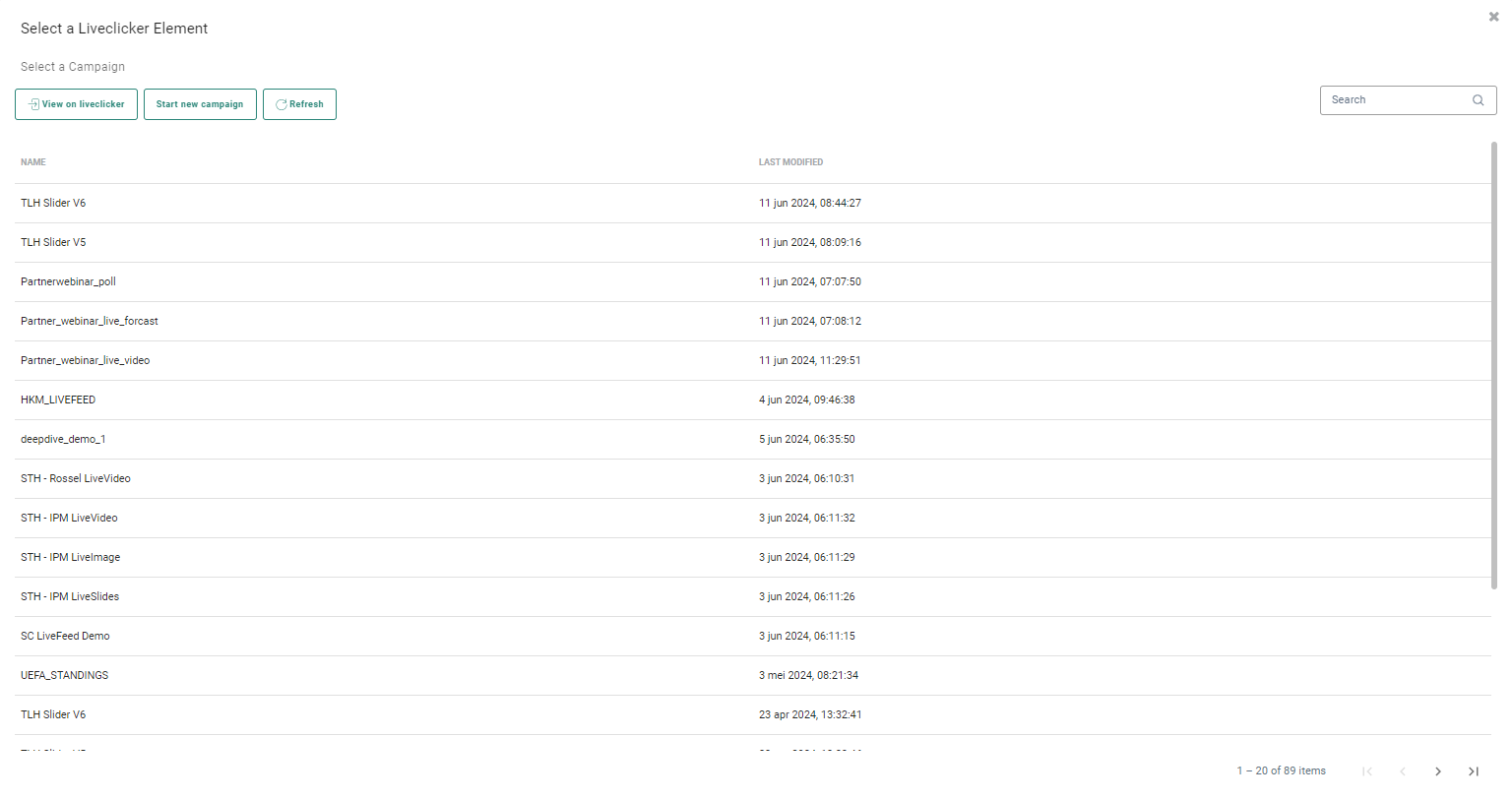Select the HKM_LIVEFEED campaign row

point(58,400)
